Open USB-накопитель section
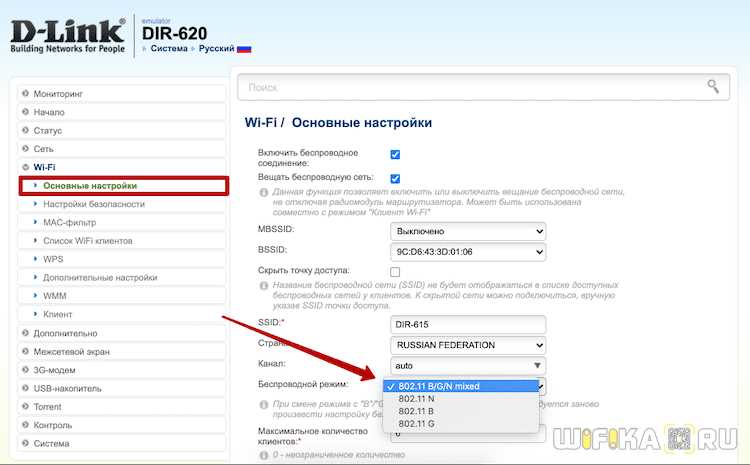The height and width of the screenshot is (465, 750). pos(122,388)
